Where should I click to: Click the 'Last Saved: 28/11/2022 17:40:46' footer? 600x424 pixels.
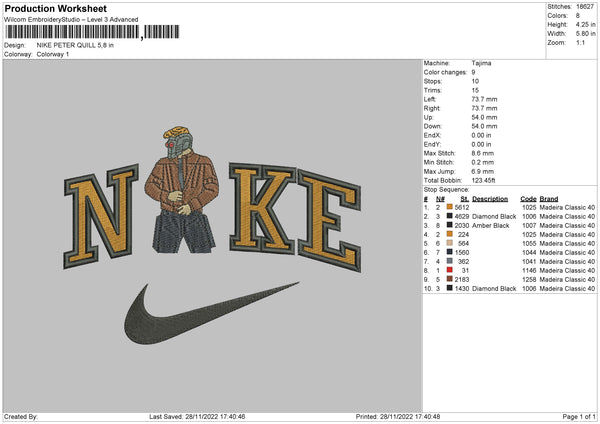click(x=197, y=416)
